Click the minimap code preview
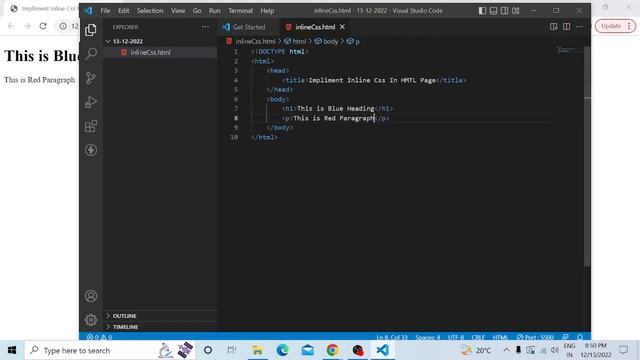The width and height of the screenshot is (640, 360). coord(566,50)
